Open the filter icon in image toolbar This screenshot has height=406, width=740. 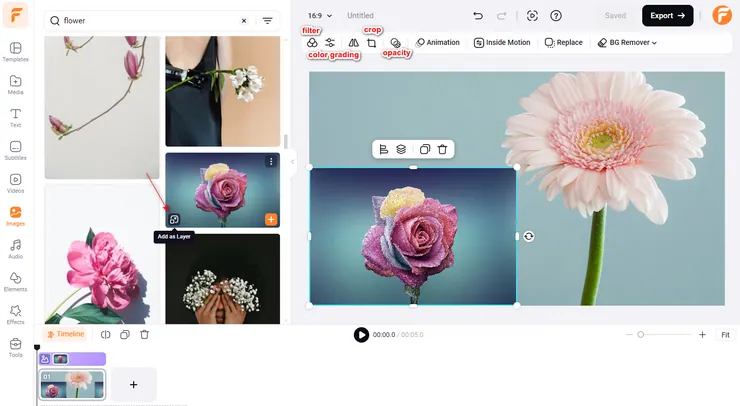click(x=312, y=42)
